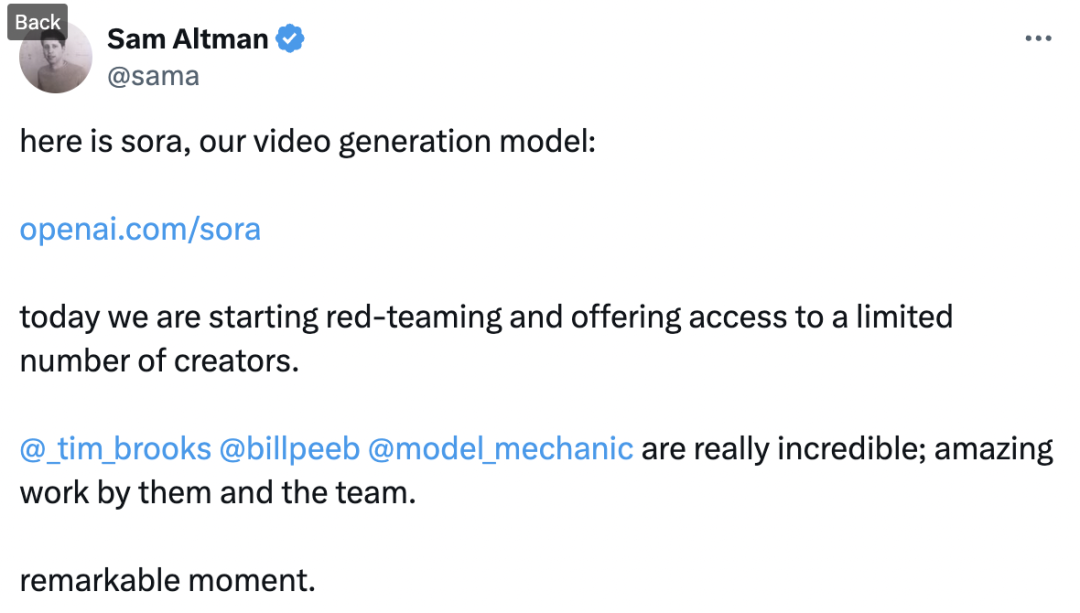
Task: Click the Back button
Action: (x=37, y=22)
